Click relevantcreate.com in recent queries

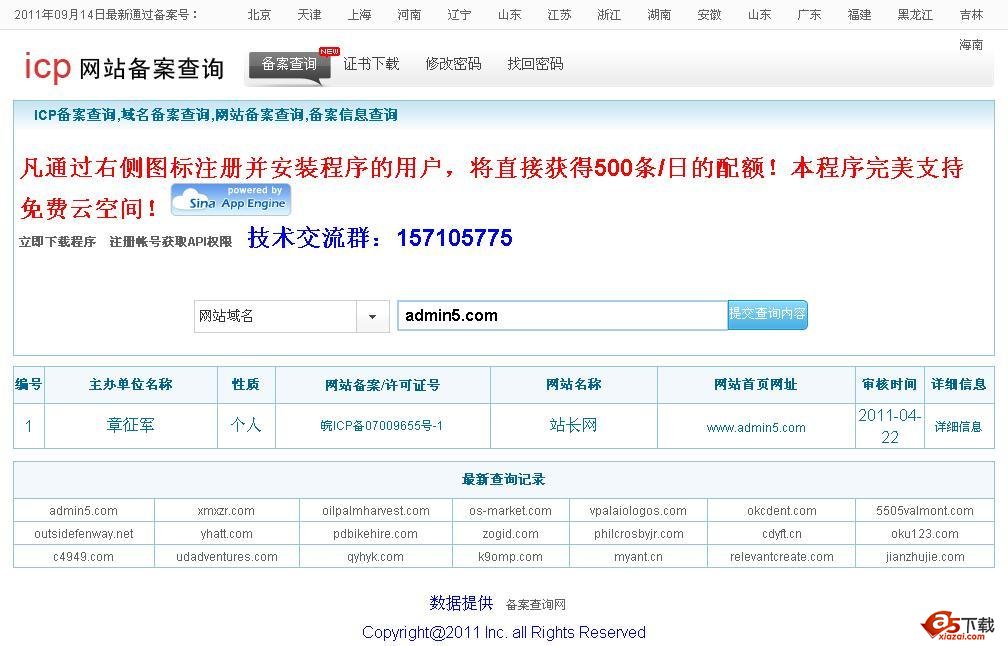pyautogui.click(x=782, y=557)
